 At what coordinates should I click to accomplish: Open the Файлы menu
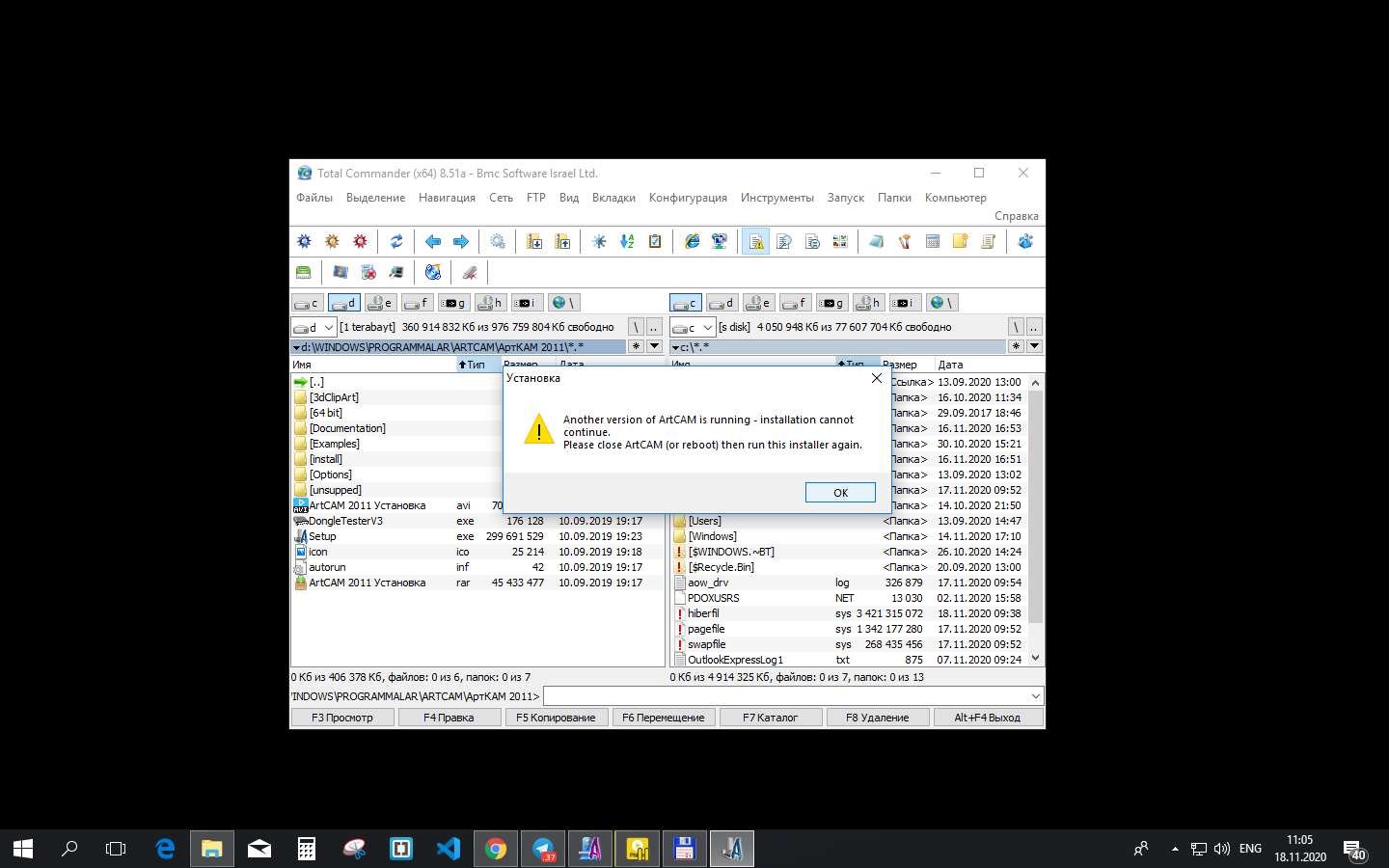coord(314,198)
